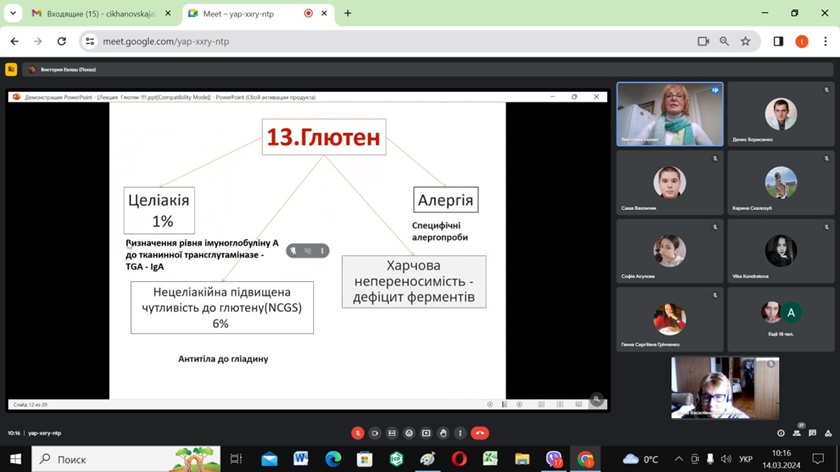The image size is (840, 472).
Task: Open the tab search dropdown arrow
Action: point(13,13)
